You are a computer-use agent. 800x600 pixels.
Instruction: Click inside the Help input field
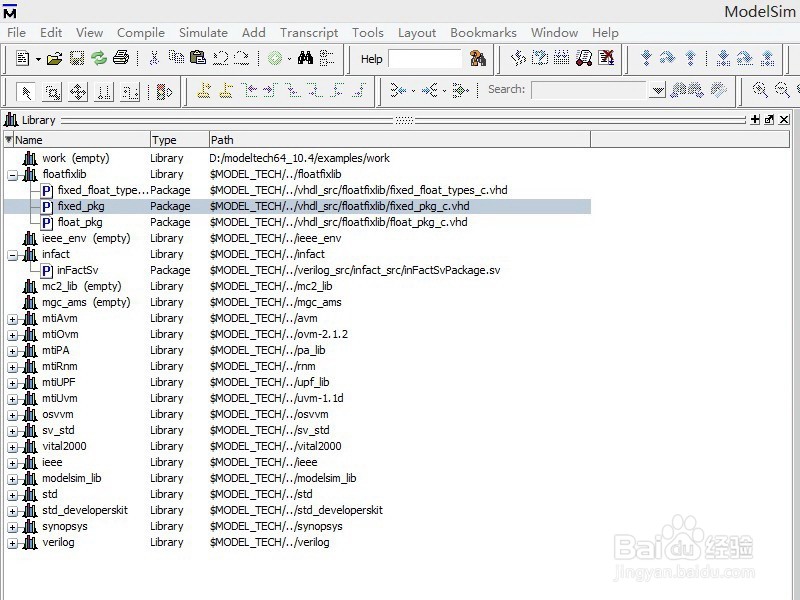(x=424, y=59)
